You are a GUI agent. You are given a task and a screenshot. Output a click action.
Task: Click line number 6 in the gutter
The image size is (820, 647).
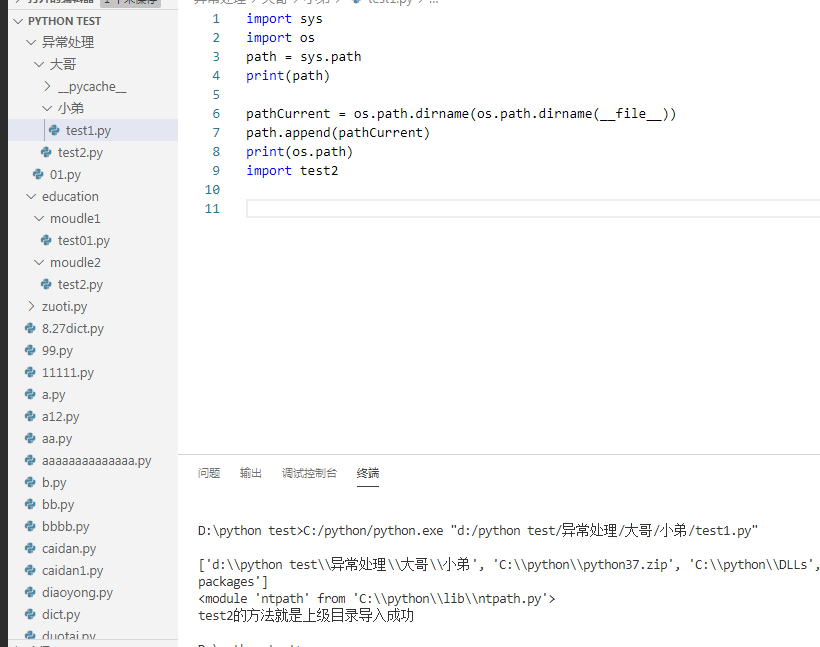click(216, 114)
